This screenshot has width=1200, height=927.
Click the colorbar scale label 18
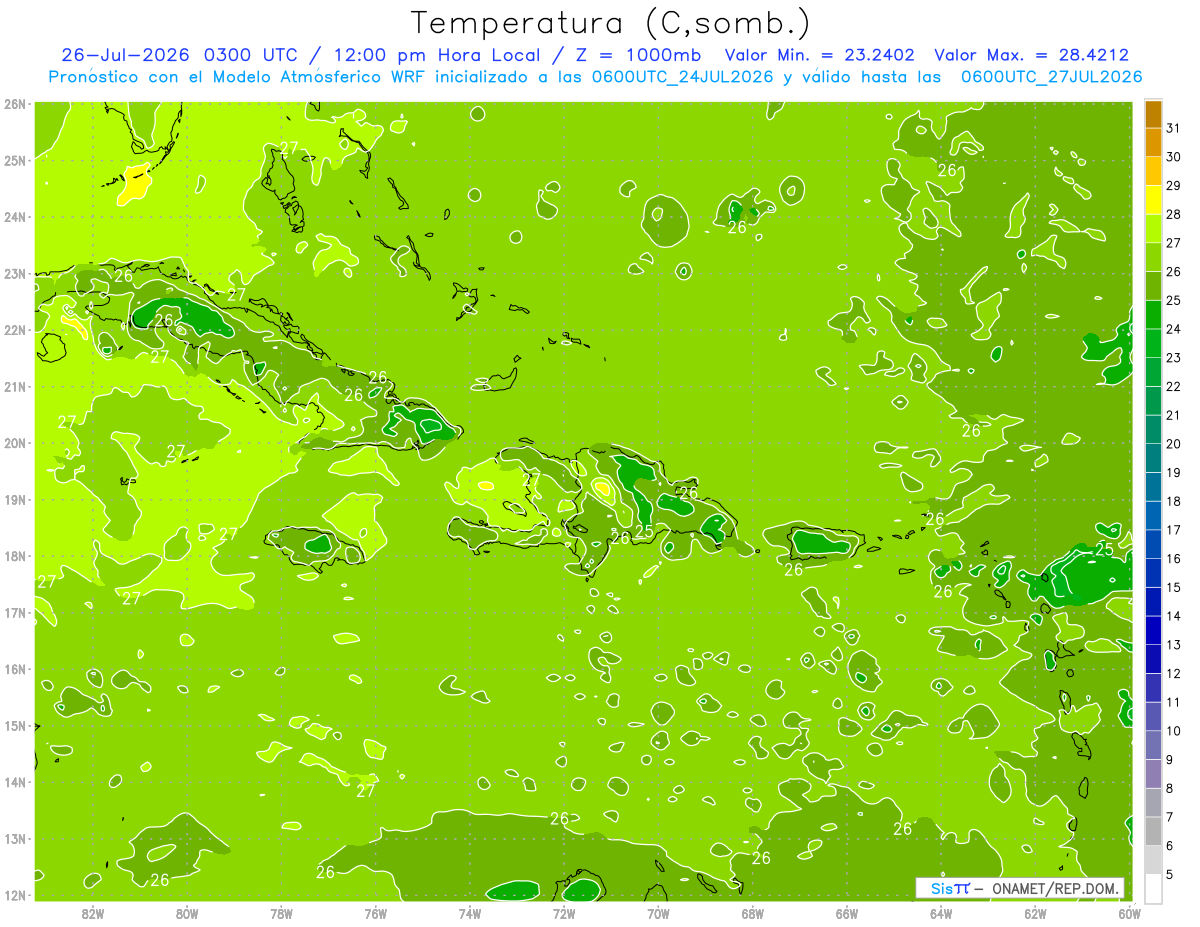(1174, 501)
